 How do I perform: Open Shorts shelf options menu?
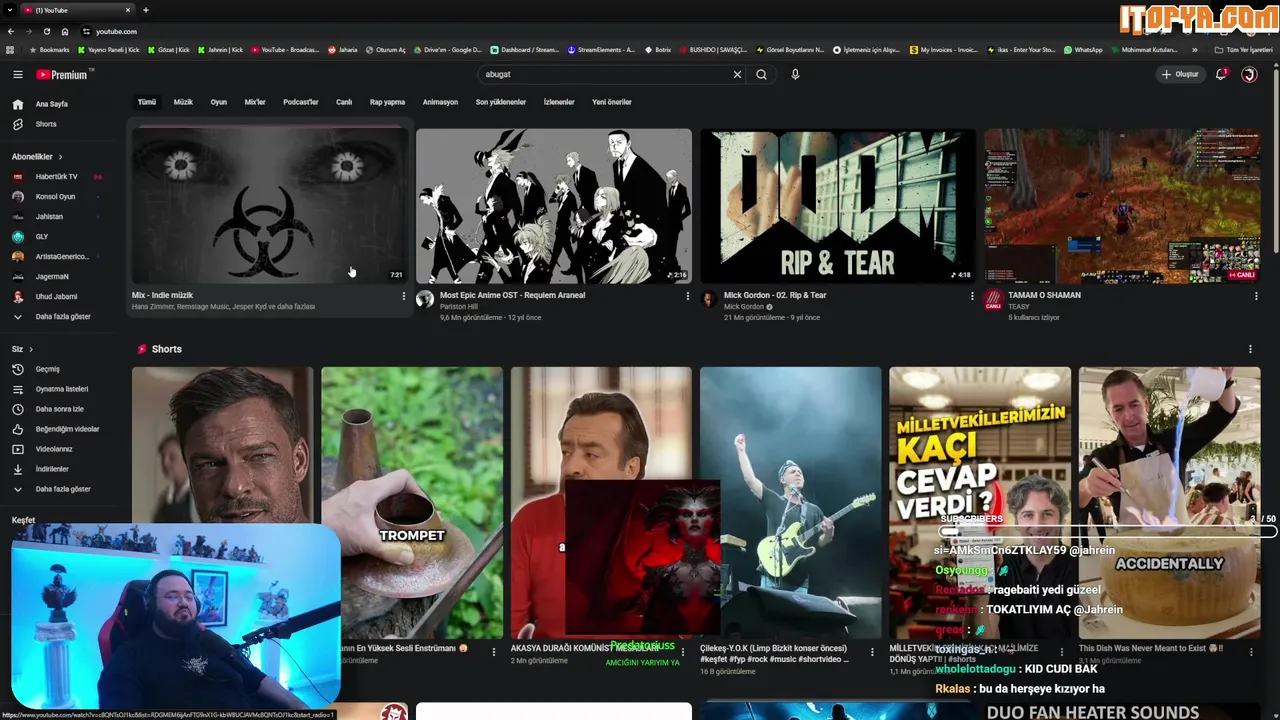[x=1250, y=349]
